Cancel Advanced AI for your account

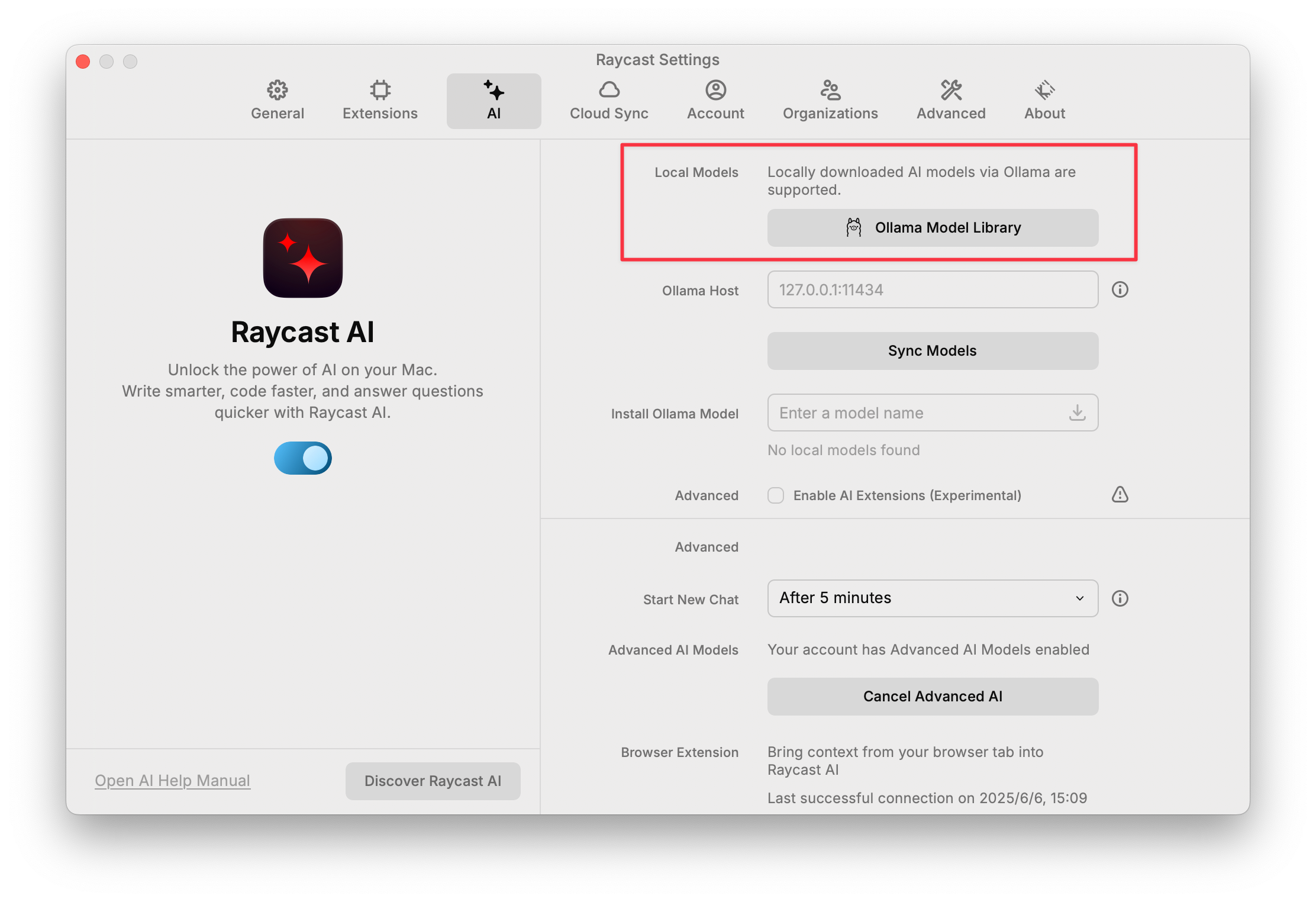point(933,696)
